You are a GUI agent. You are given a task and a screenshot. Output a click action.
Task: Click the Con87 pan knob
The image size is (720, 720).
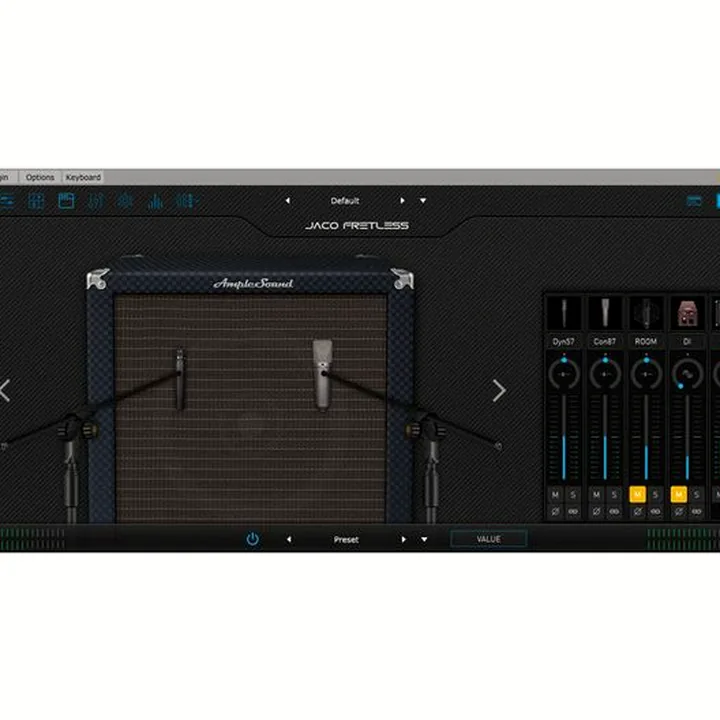click(x=605, y=374)
